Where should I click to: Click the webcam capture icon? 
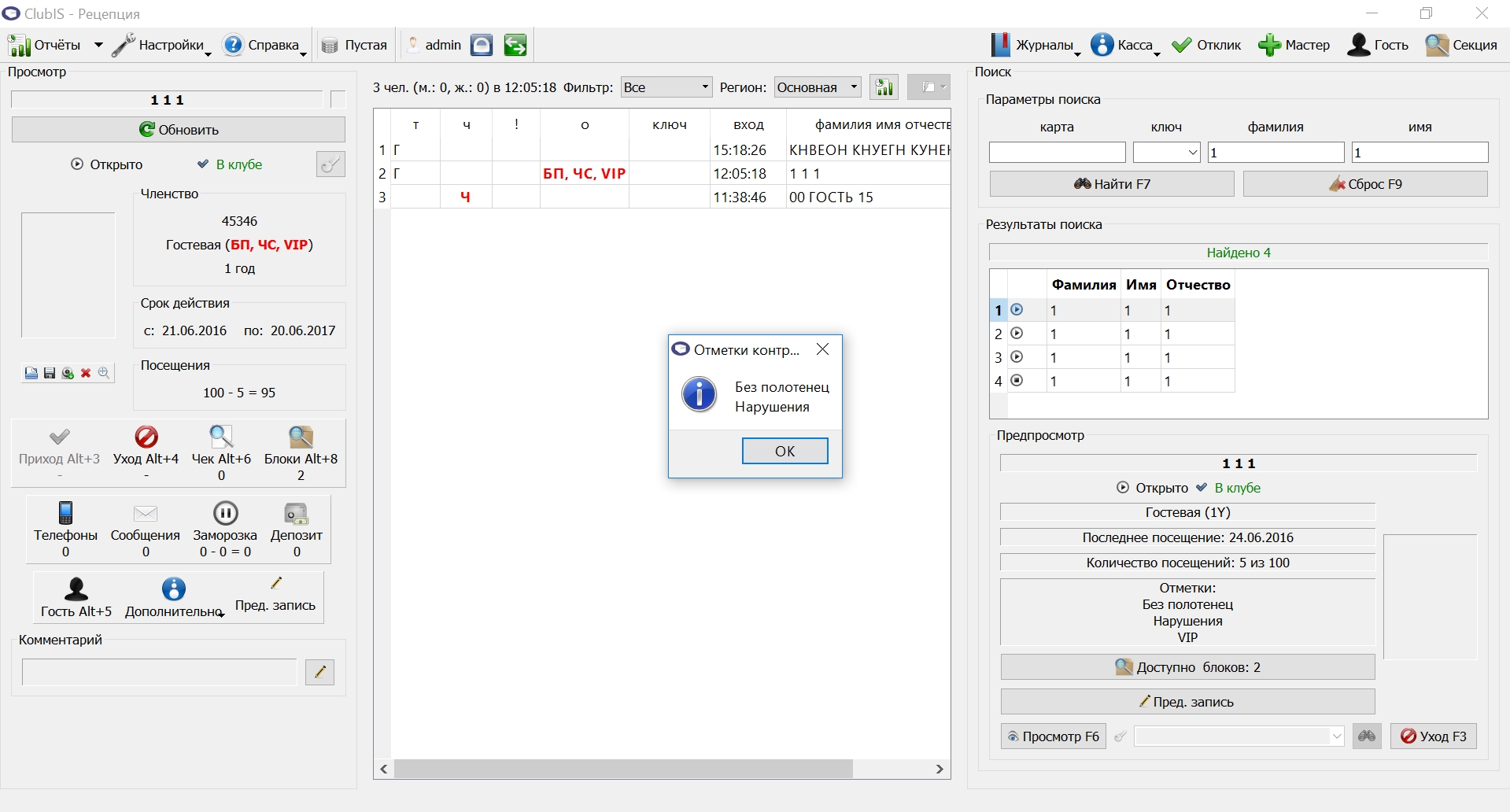(x=68, y=373)
